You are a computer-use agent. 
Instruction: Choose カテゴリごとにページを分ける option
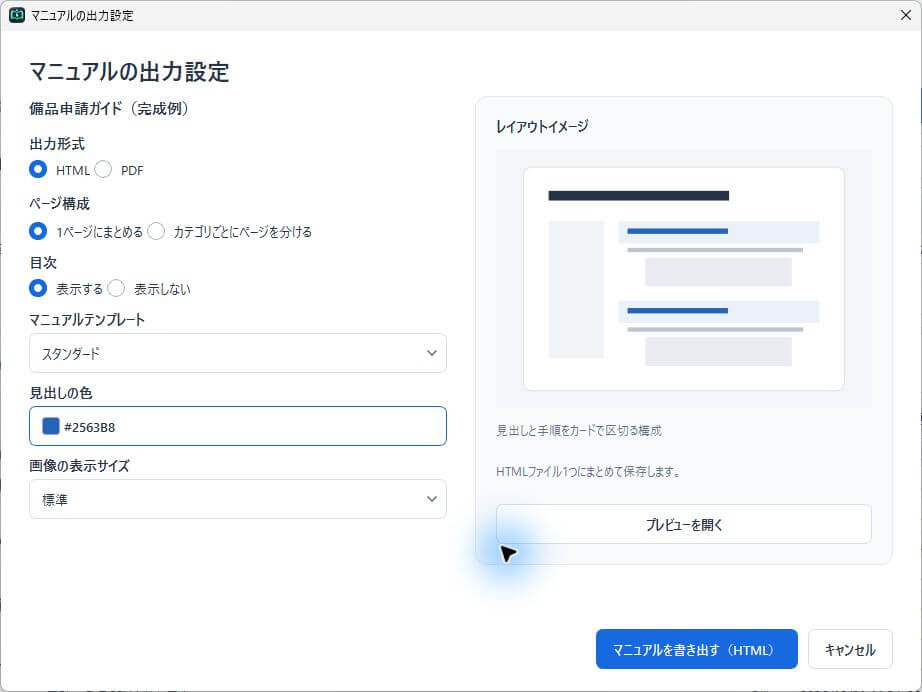156,231
